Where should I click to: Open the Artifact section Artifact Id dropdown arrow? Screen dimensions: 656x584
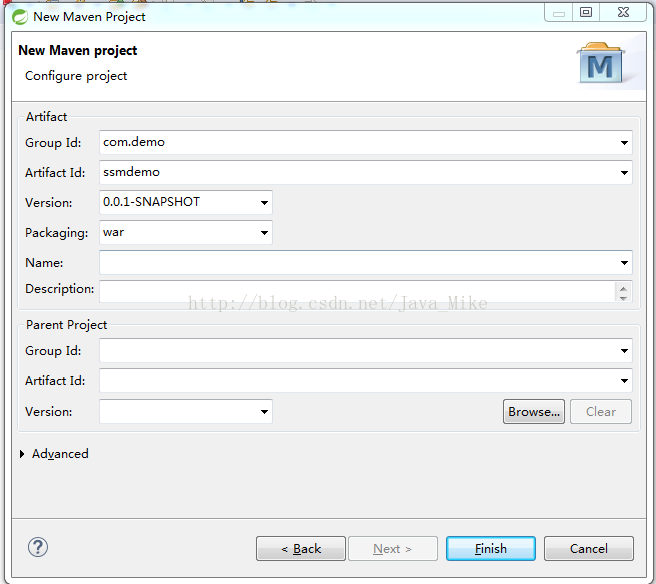624,172
